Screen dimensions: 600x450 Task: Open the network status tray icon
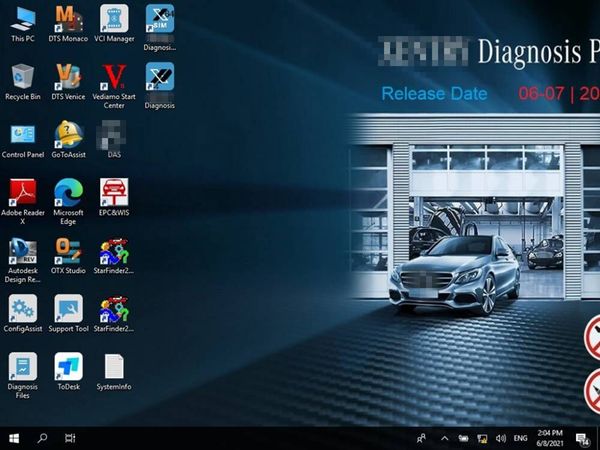(482, 439)
